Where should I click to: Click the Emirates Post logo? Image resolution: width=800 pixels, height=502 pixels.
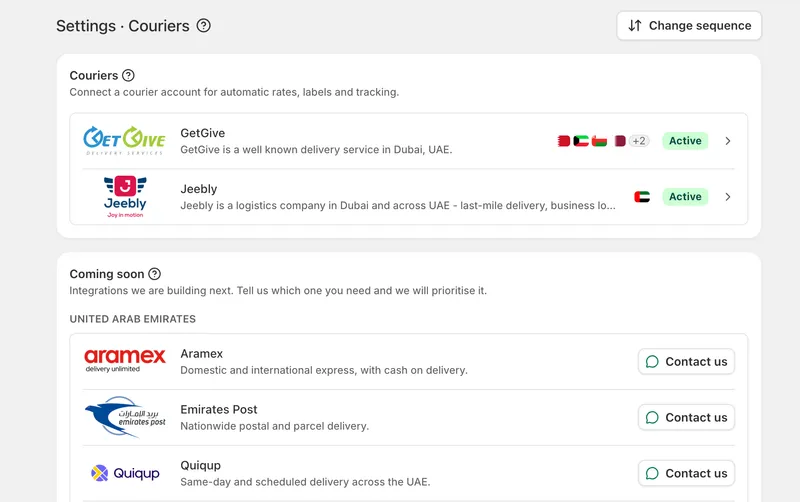pos(125,417)
